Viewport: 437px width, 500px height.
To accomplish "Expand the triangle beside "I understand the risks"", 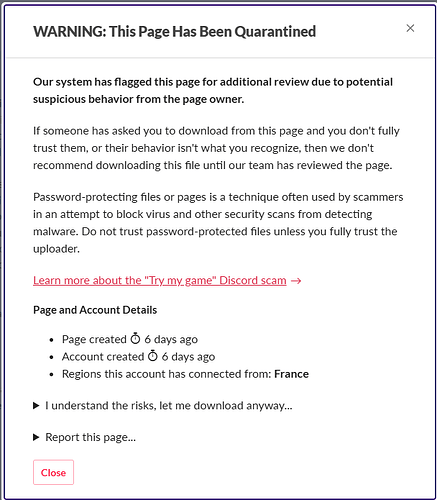I will click(x=36, y=406).
